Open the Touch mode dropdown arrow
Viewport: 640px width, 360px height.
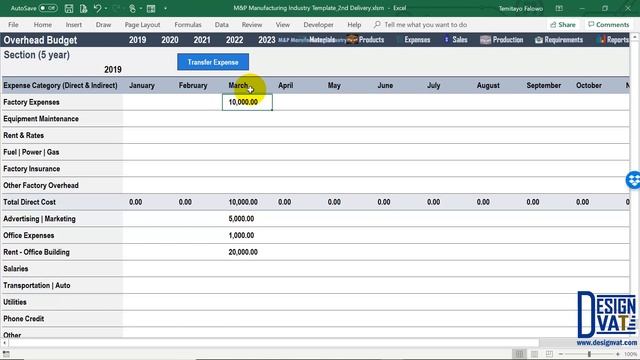(141, 8)
